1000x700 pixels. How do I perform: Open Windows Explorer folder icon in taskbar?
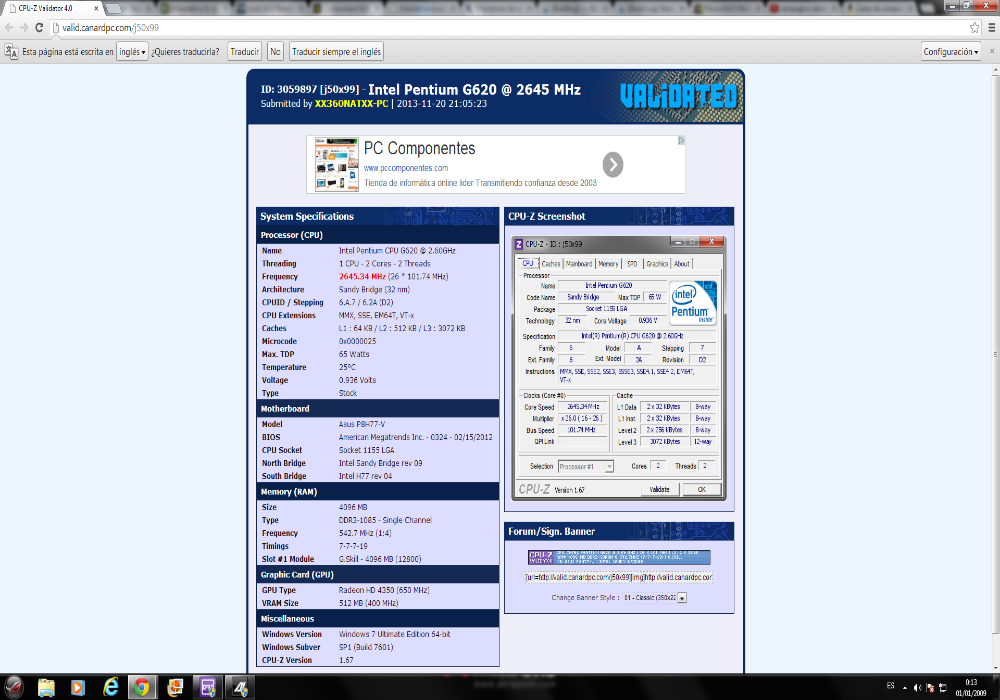click(47, 687)
